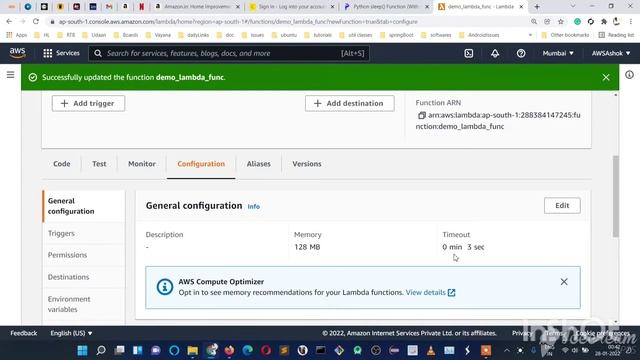Open the Reading list

pyautogui.click(x=616, y=35)
